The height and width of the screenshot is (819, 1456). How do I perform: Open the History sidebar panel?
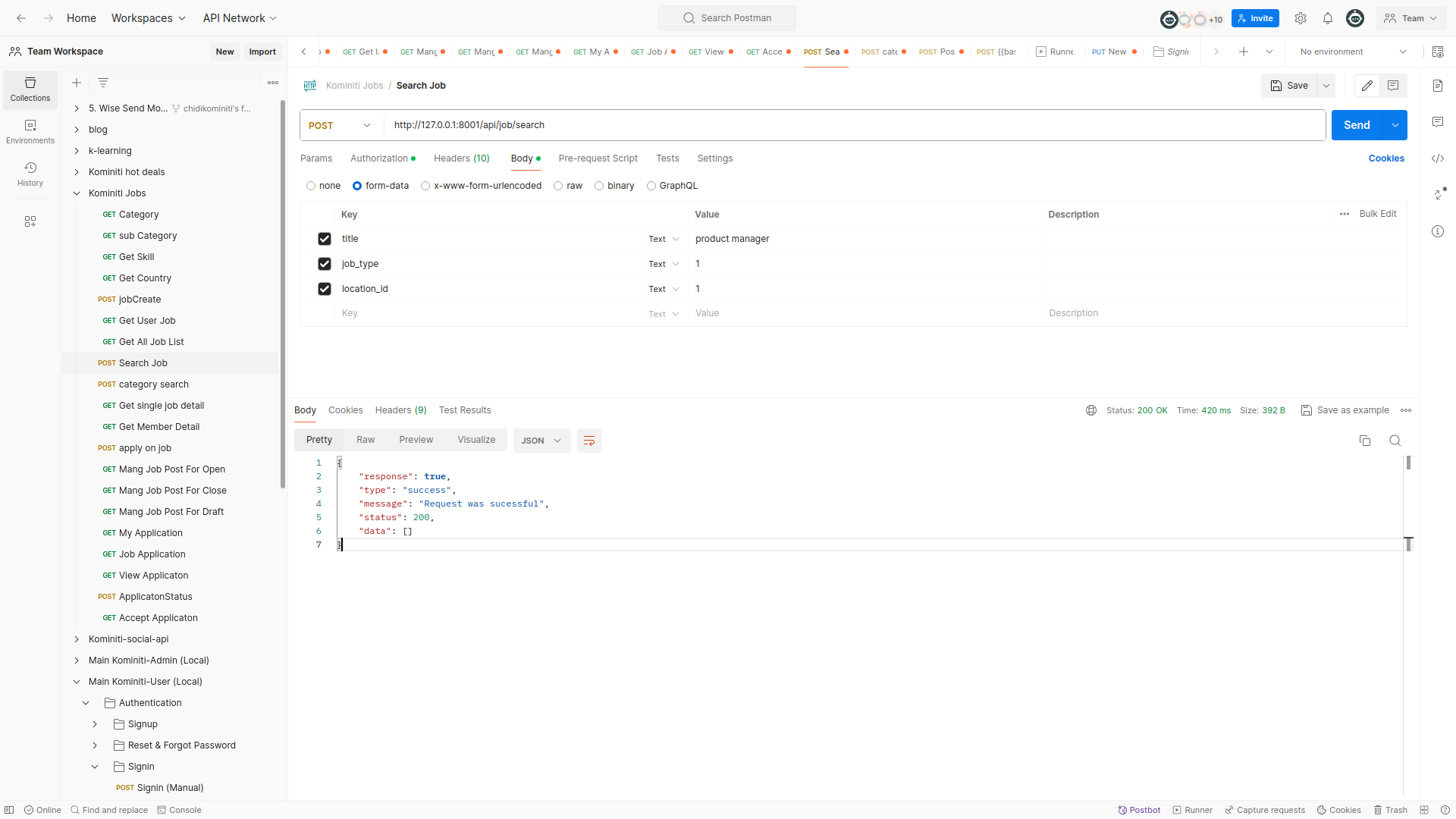pyautogui.click(x=30, y=174)
